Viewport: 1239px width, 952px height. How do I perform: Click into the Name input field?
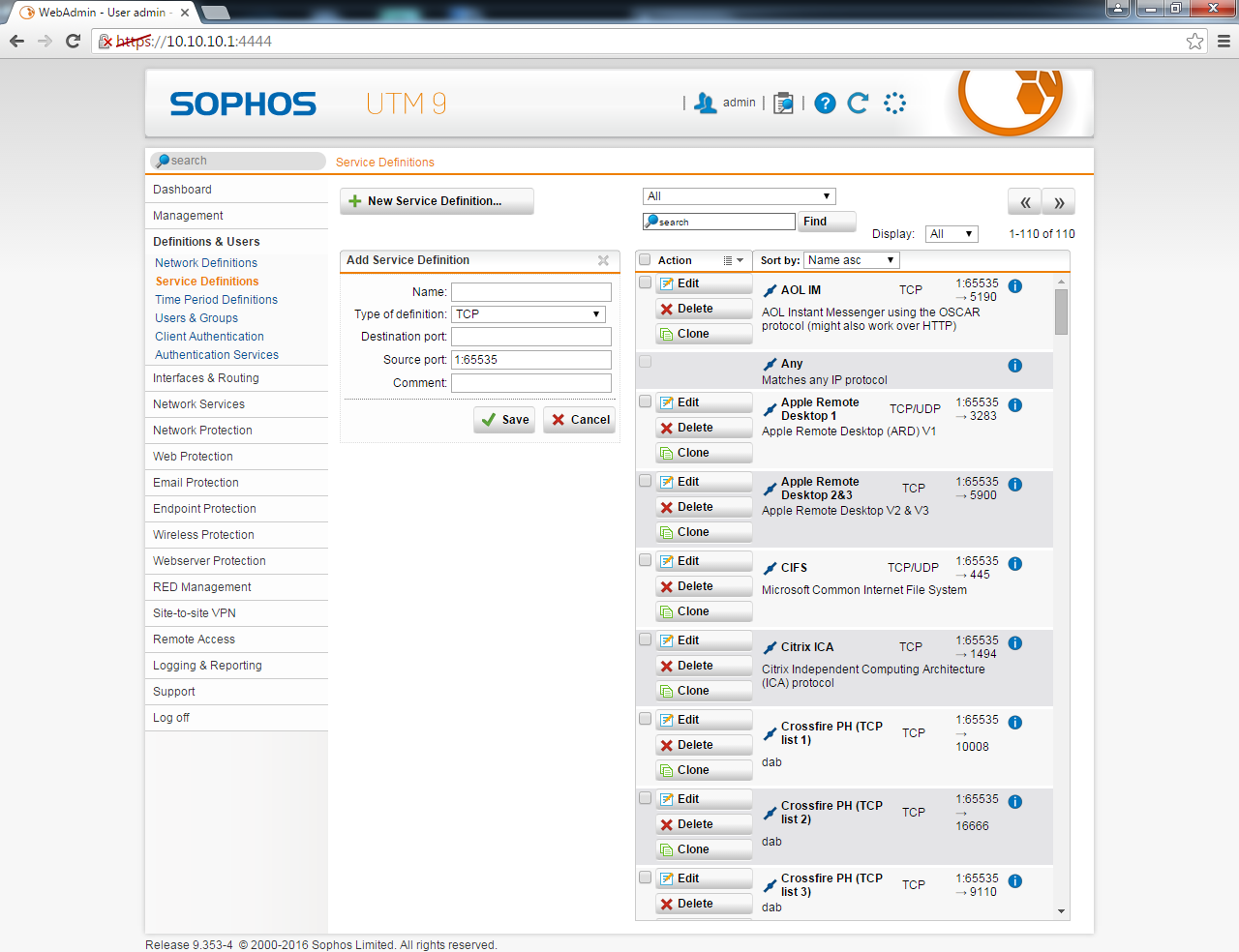coord(531,292)
